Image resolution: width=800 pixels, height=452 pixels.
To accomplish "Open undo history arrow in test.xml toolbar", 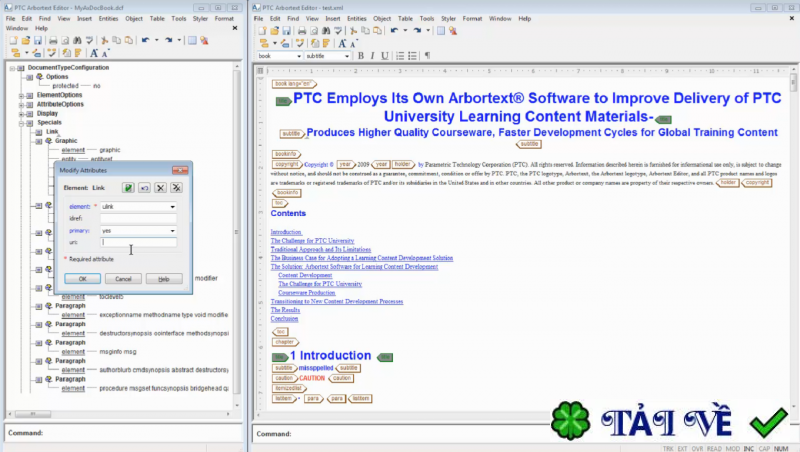I will click(x=405, y=31).
